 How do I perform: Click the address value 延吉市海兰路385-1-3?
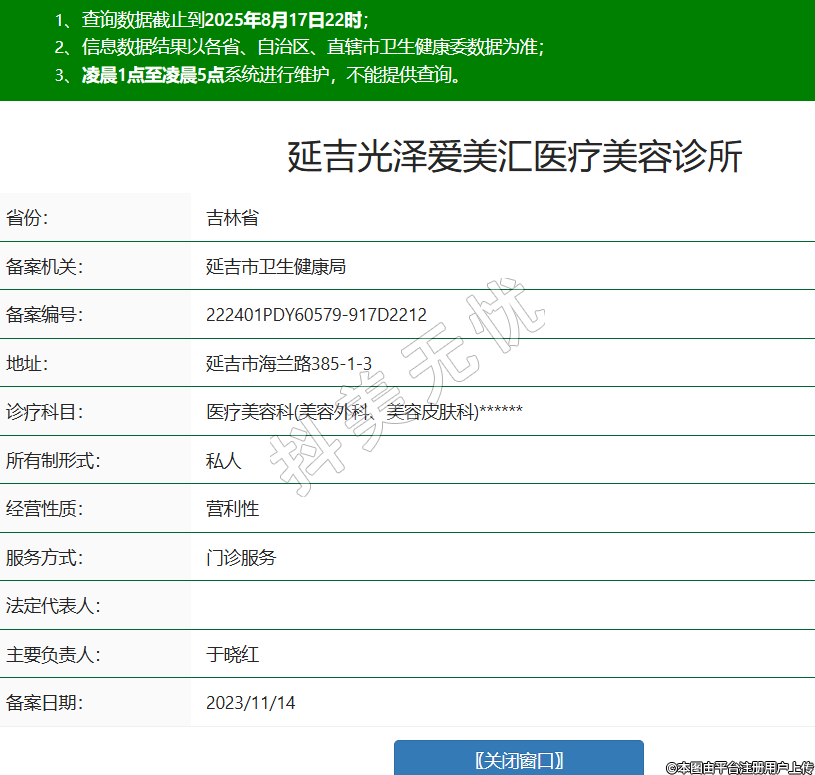pyautogui.click(x=289, y=363)
